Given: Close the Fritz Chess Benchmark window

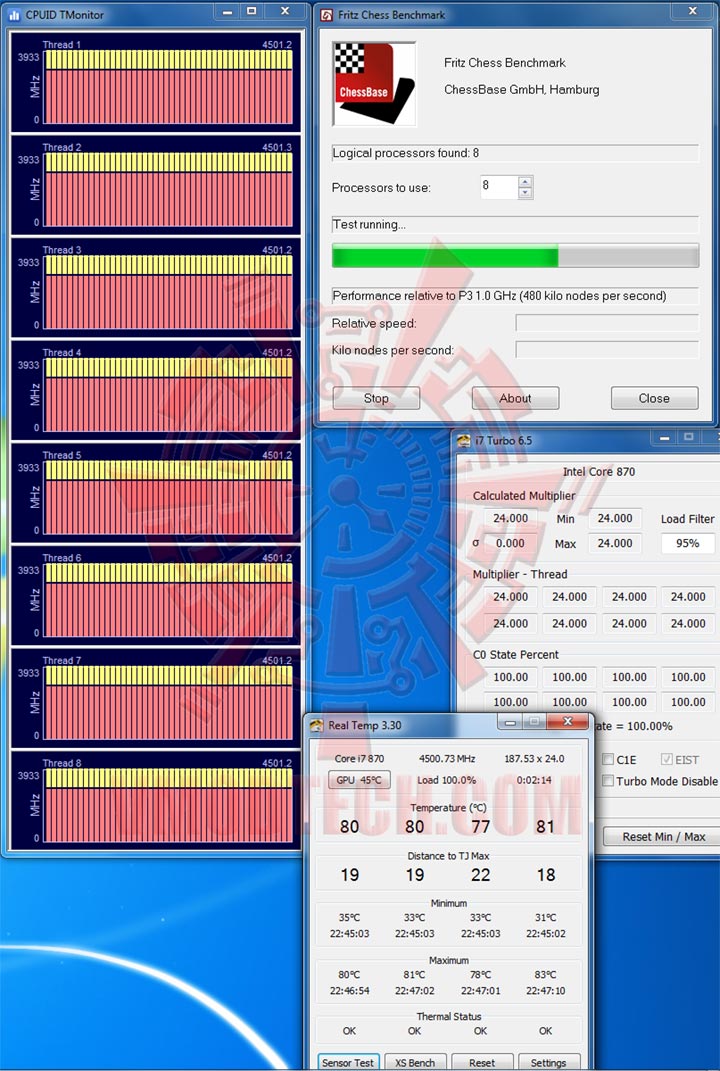Looking at the screenshot, I should click(x=693, y=12).
